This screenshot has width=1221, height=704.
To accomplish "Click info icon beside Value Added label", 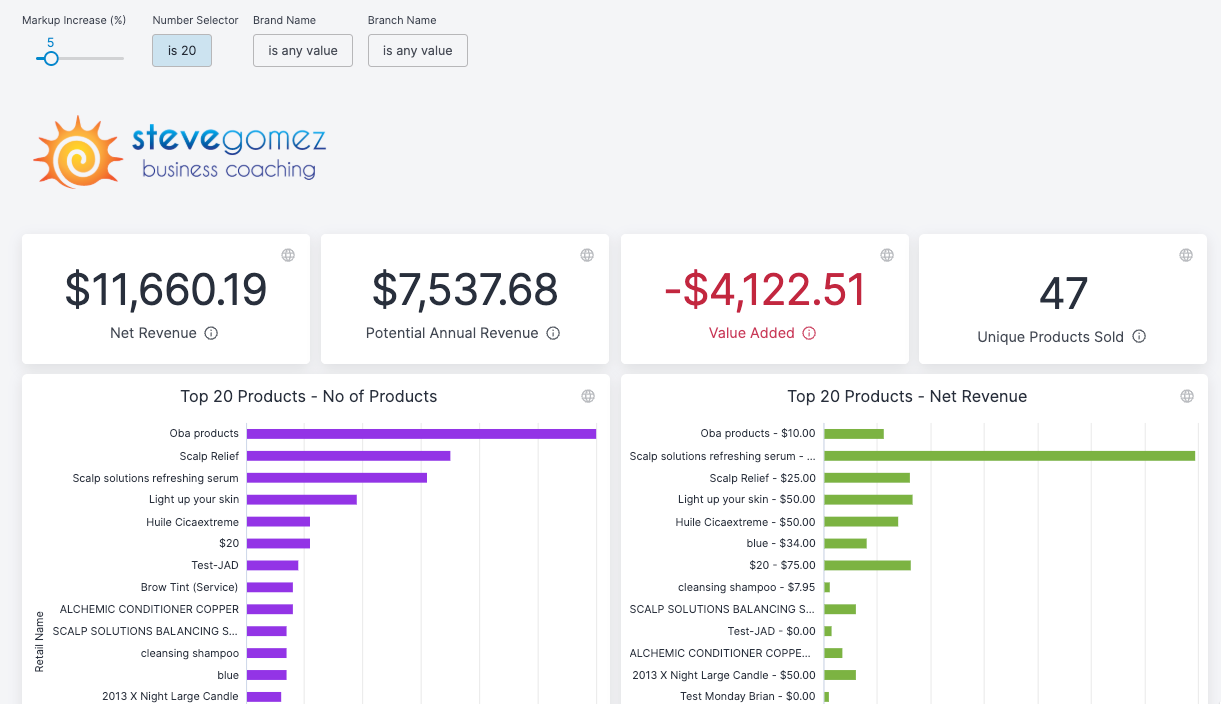I will coord(809,333).
